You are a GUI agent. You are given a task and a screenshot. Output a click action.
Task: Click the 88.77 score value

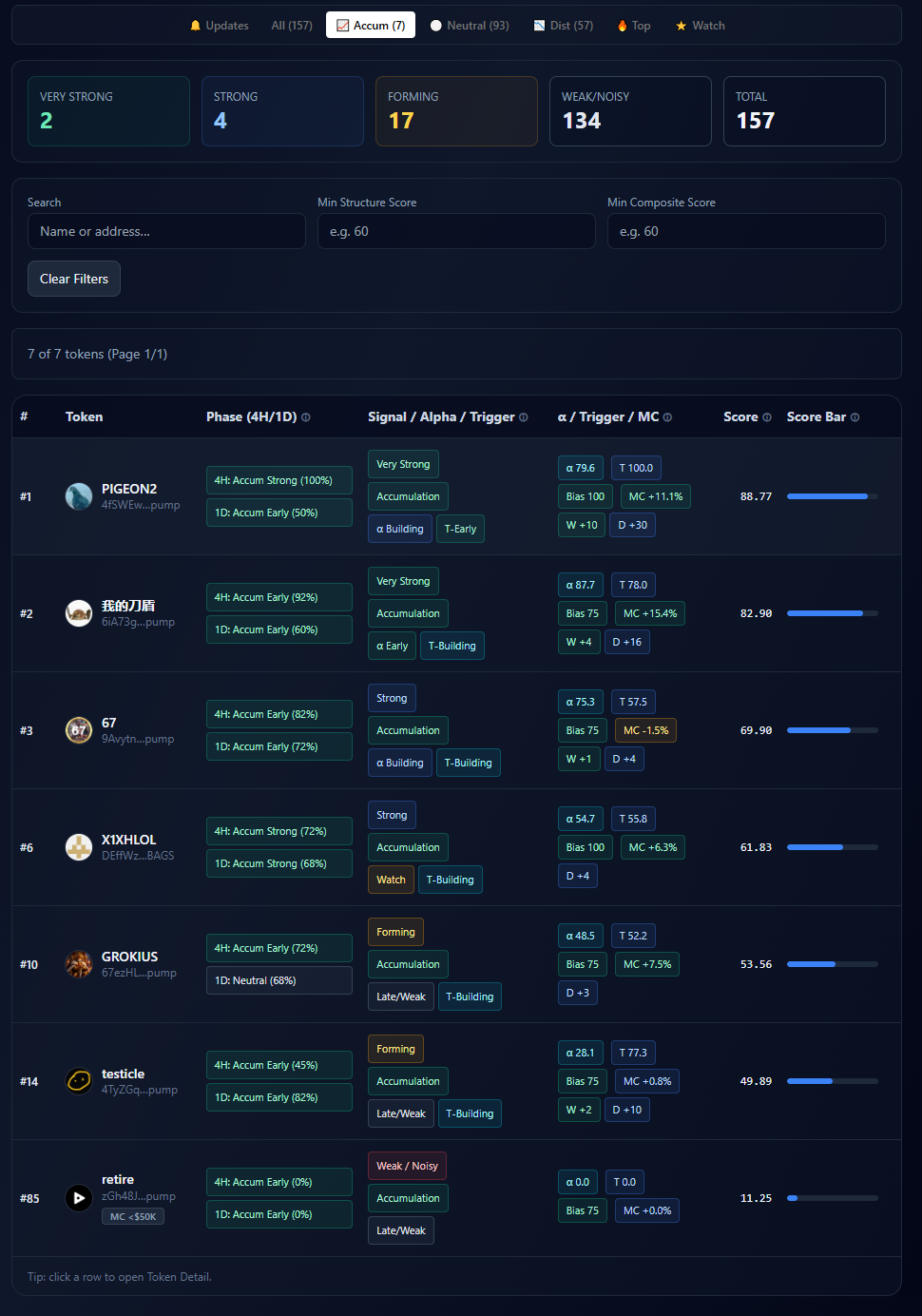point(756,496)
